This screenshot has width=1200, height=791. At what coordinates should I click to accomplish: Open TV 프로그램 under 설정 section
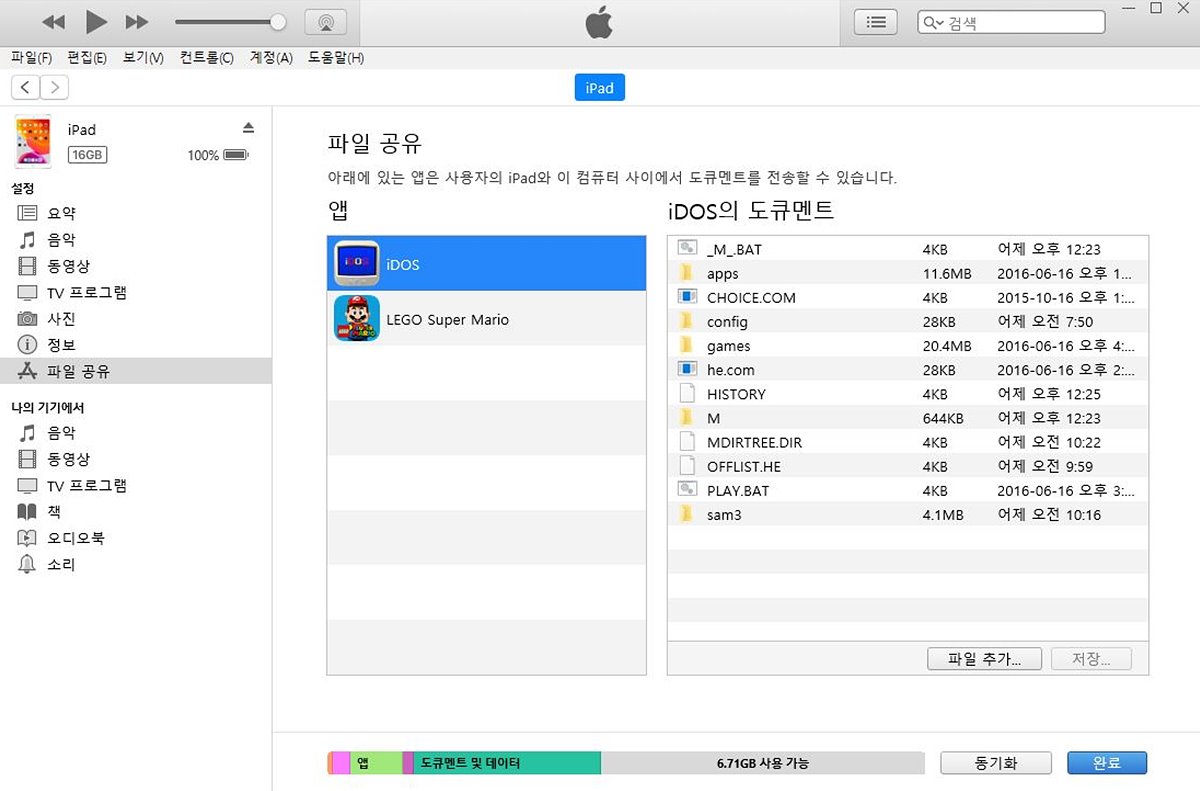pyautogui.click(x=135, y=293)
